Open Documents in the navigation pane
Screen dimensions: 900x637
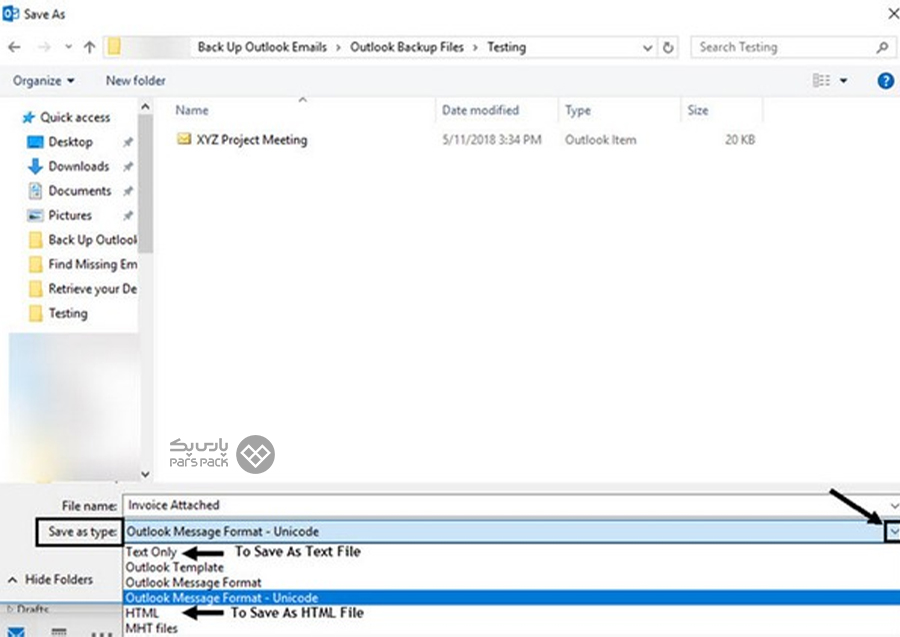click(69, 191)
